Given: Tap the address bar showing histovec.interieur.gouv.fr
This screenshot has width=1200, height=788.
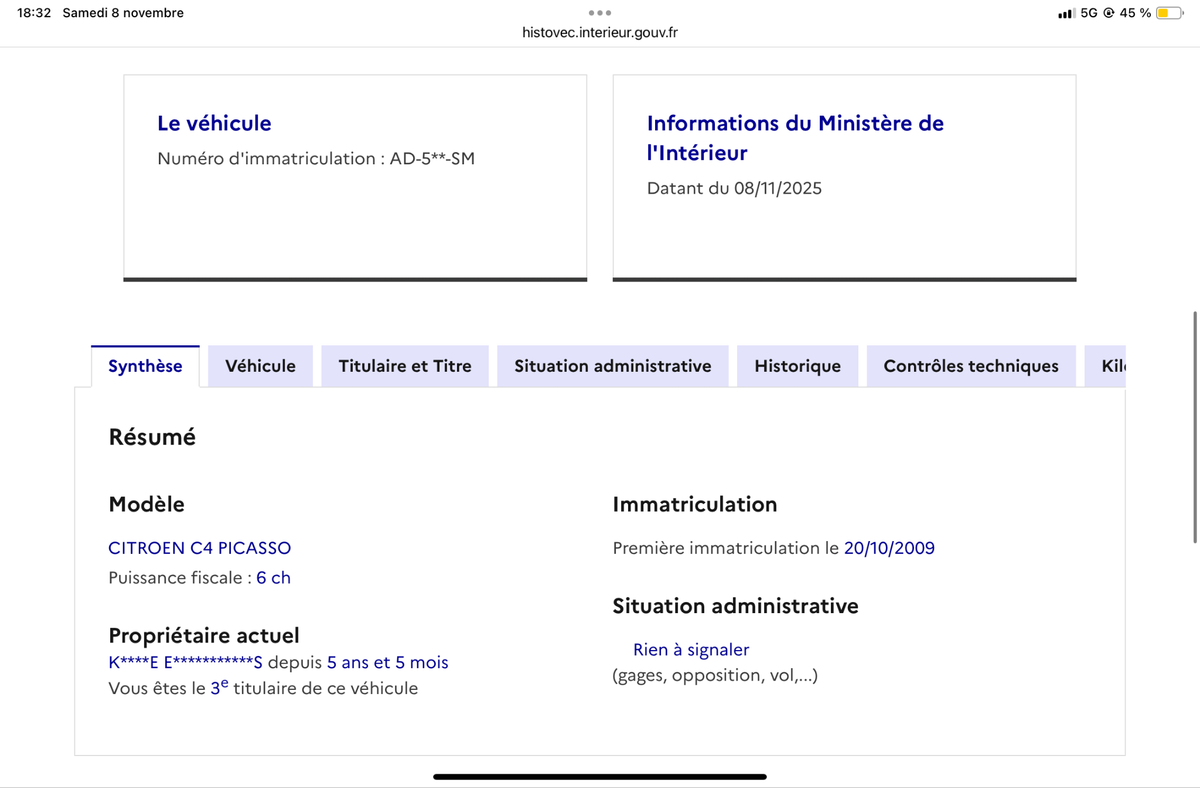Looking at the screenshot, I should click(599, 31).
